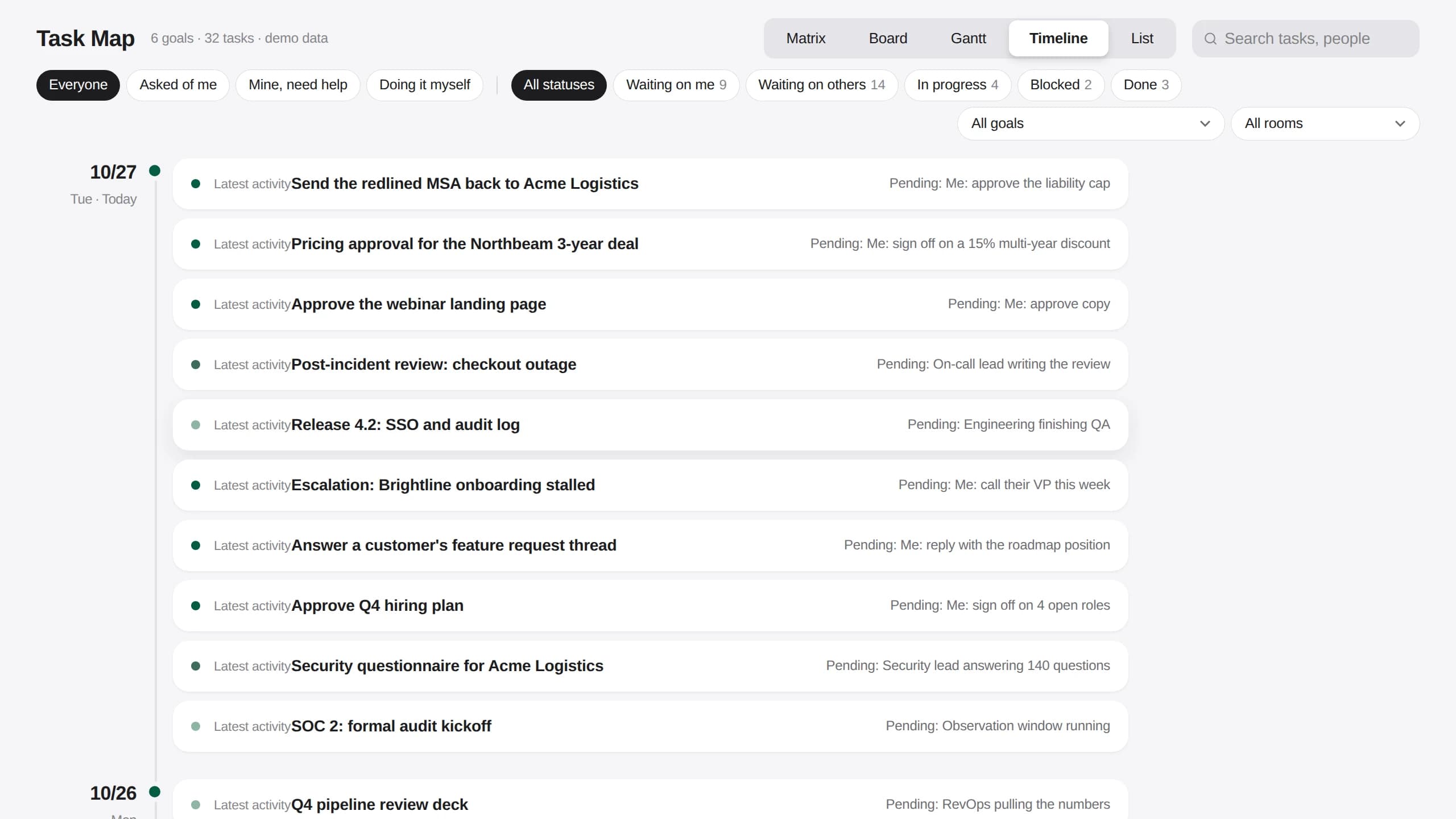Click 'Pending: Engineering finishing QA' text

point(1008,424)
